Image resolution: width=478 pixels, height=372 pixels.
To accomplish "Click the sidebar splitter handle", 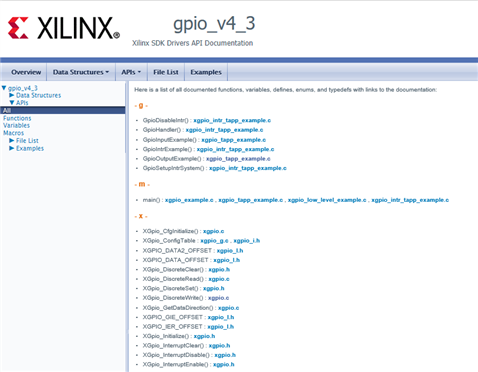I will pos(127,227).
